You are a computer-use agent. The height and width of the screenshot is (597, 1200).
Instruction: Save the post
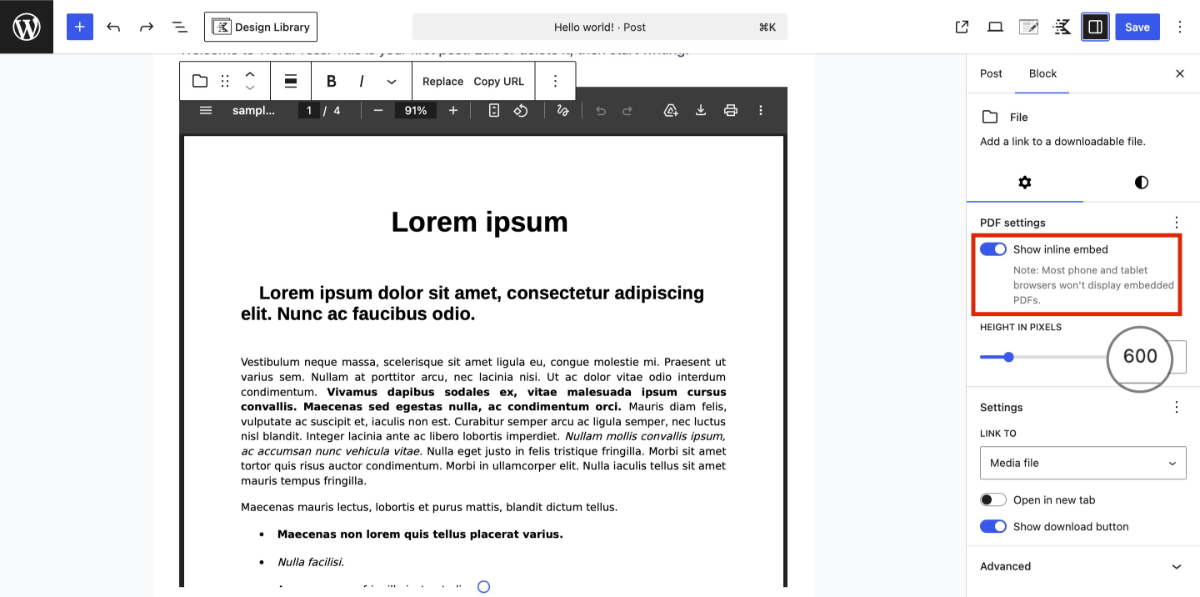click(1137, 27)
